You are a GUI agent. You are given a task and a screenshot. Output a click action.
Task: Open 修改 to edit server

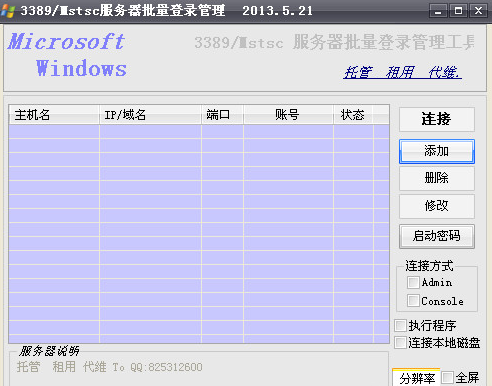[437, 206]
